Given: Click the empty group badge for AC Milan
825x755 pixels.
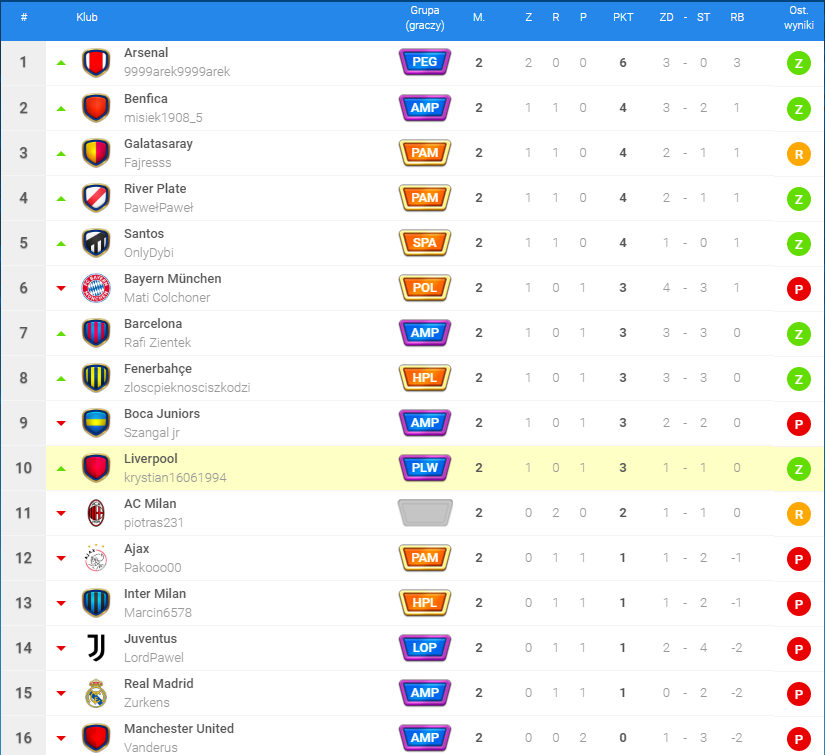Looking at the screenshot, I should 425,513.
